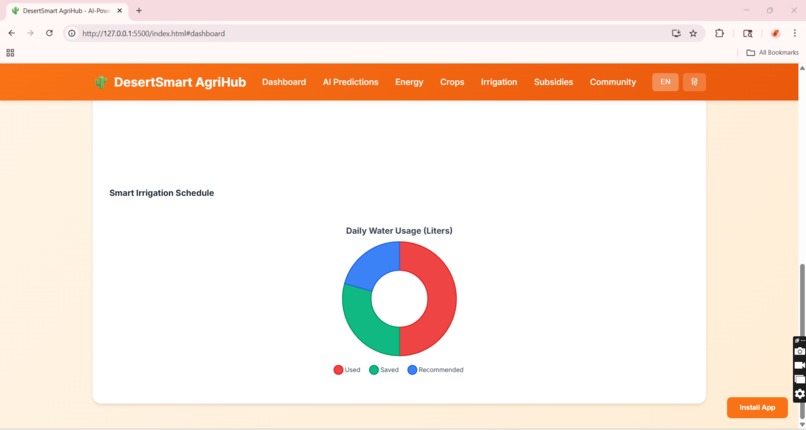Open capture widget settings gear
Image resolution: width=806 pixels, height=430 pixels.
[x=799, y=394]
